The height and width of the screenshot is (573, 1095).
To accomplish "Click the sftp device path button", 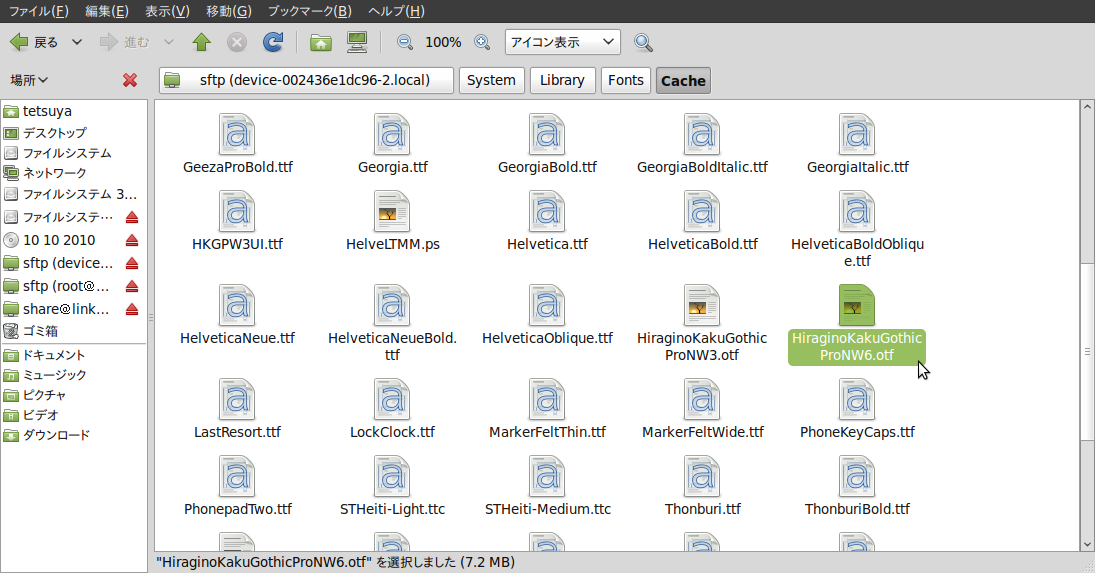I will (306, 80).
